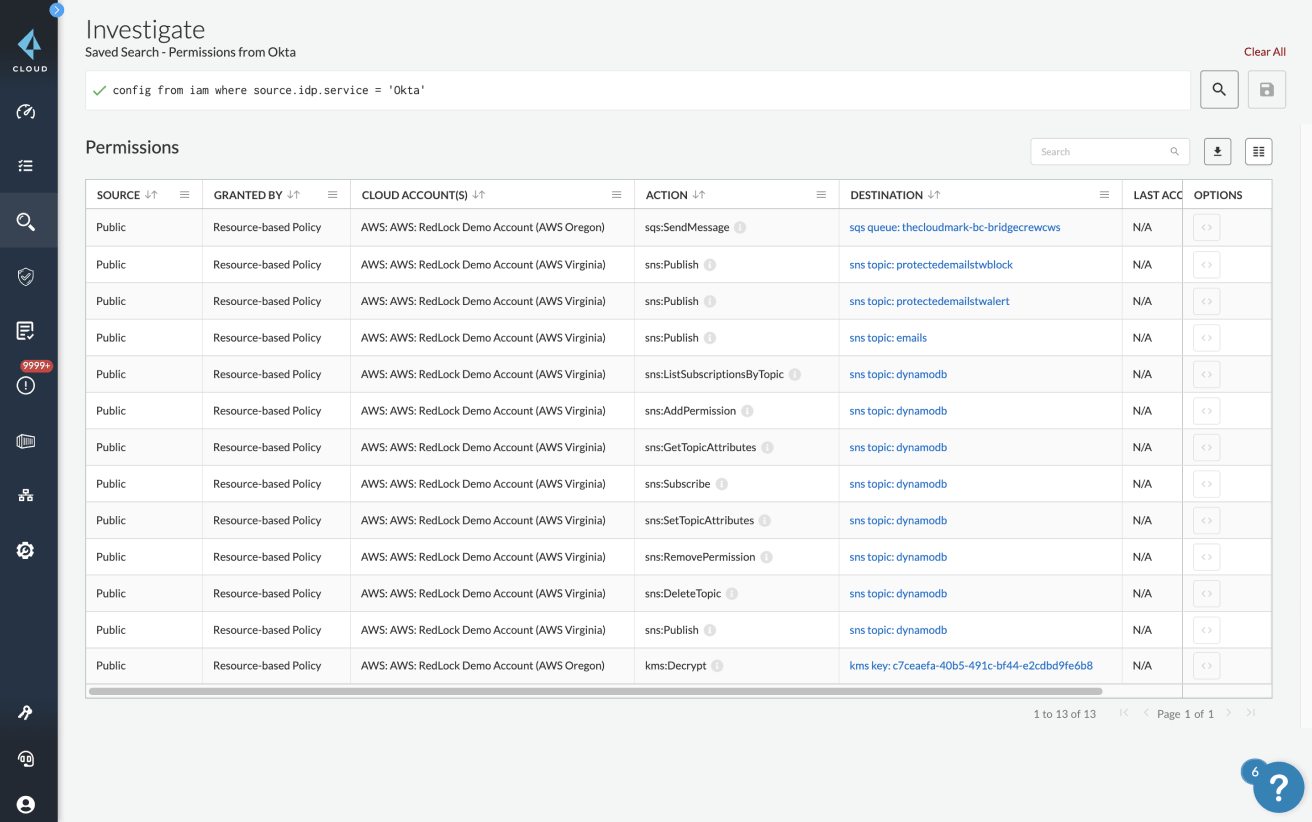Screen dimensions: 1312x822
Task: Click the Investigate search icon in sidebar
Action: point(26,221)
